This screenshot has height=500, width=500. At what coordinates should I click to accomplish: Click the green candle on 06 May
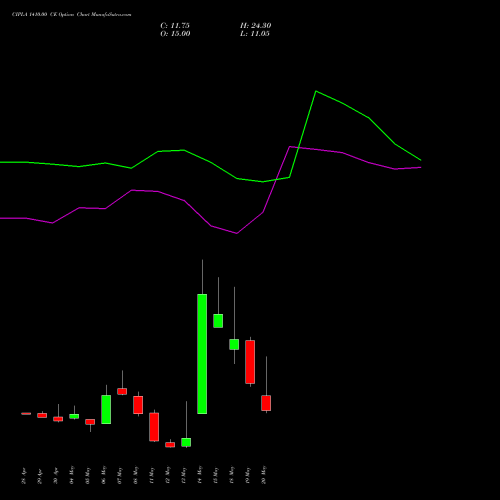pos(106,409)
